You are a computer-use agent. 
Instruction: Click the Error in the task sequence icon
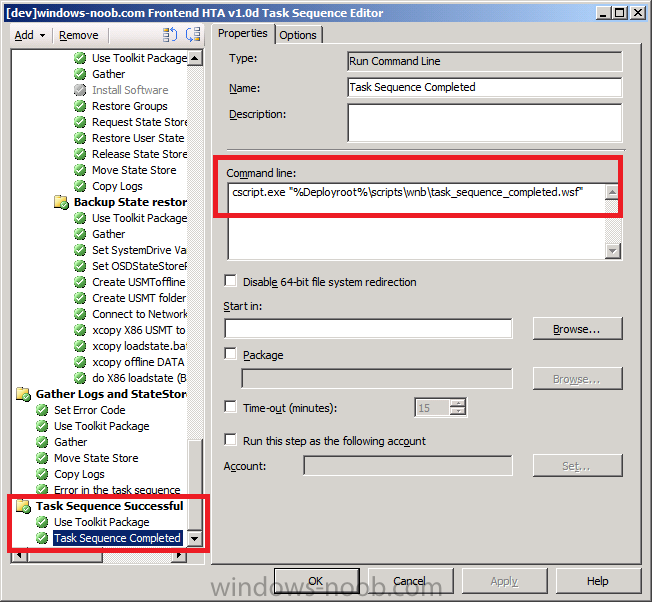(x=42, y=489)
